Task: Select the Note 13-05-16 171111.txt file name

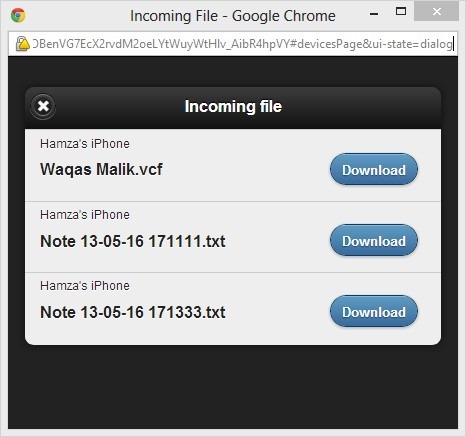Action: point(133,241)
